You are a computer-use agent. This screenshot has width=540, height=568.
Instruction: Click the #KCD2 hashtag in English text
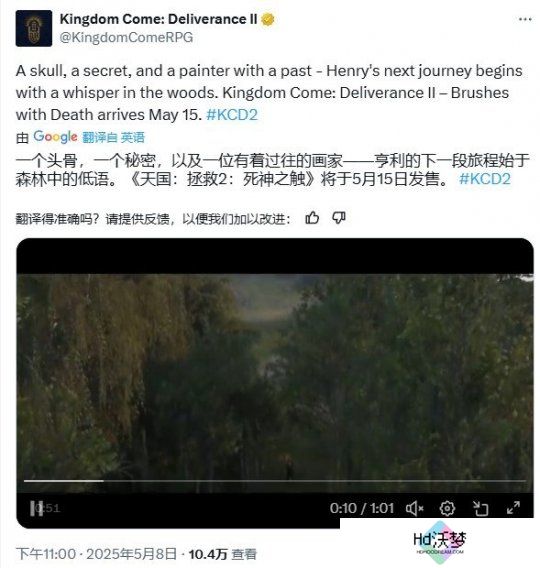pos(232,115)
